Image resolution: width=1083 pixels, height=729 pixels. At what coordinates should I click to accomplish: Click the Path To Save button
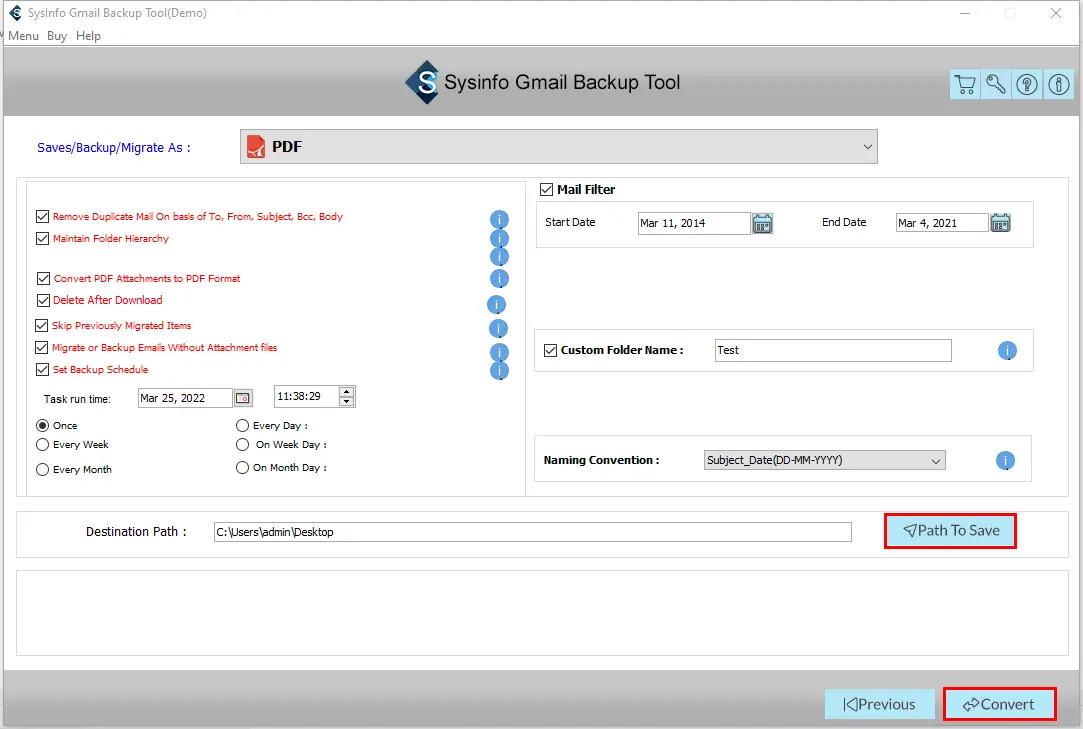[949, 531]
